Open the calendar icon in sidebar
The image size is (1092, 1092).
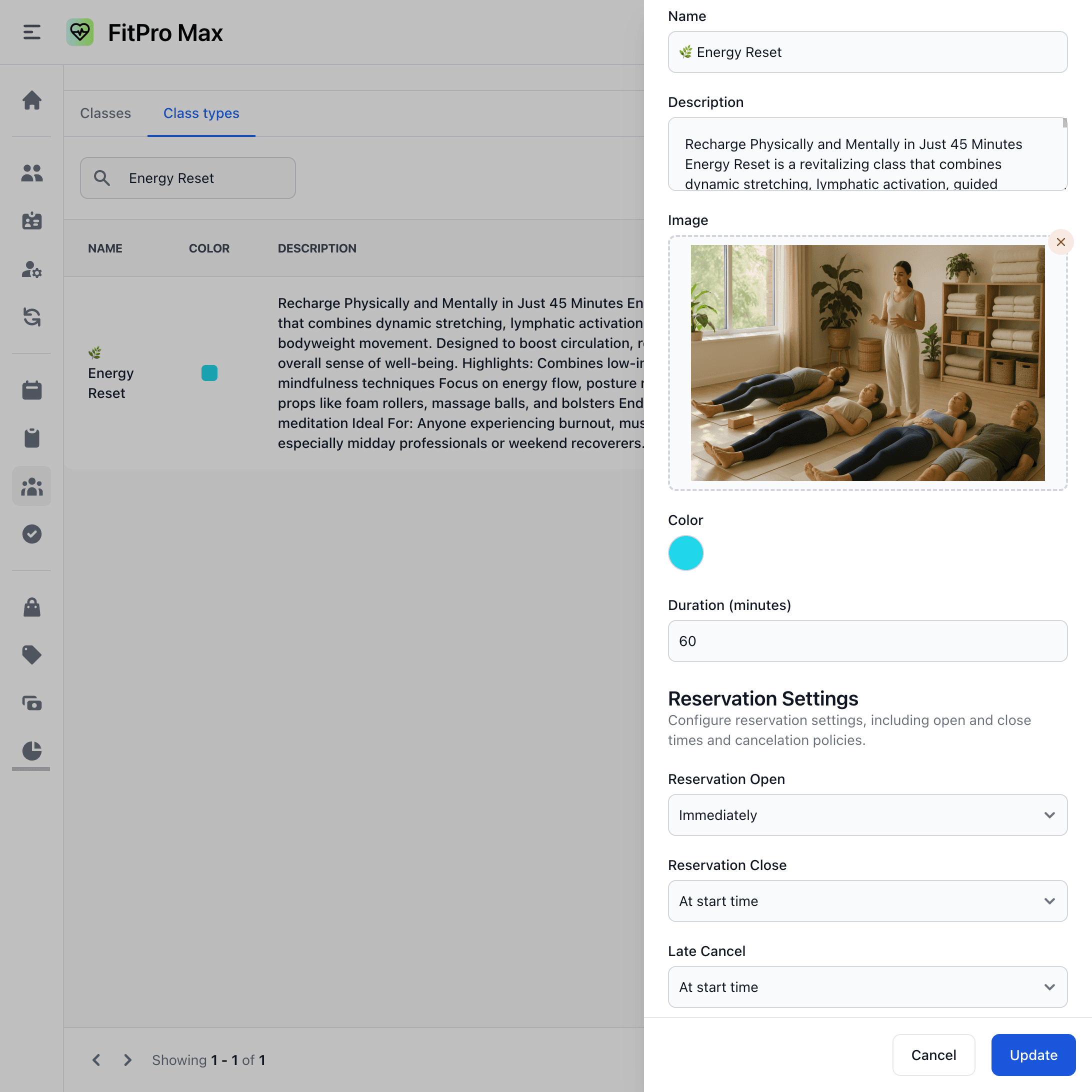(32, 389)
